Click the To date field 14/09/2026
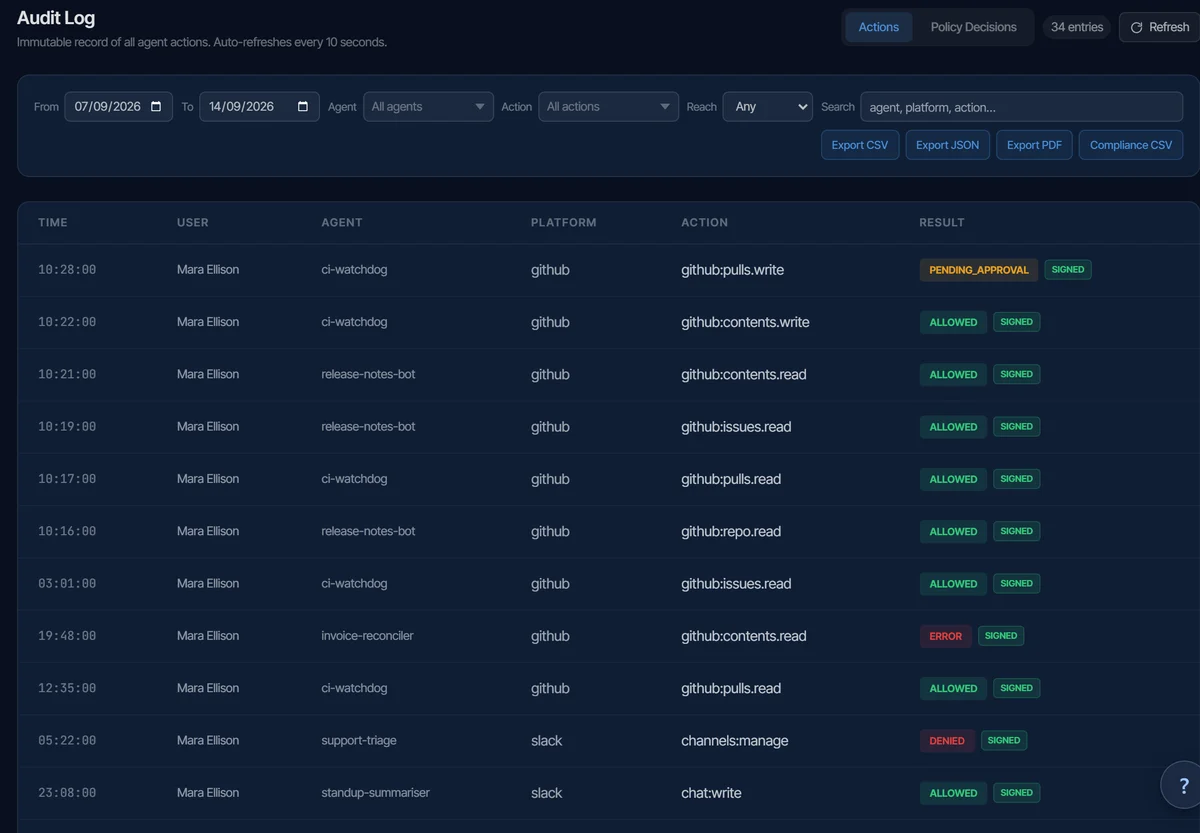Image resolution: width=1200 pixels, height=833 pixels. [259, 107]
